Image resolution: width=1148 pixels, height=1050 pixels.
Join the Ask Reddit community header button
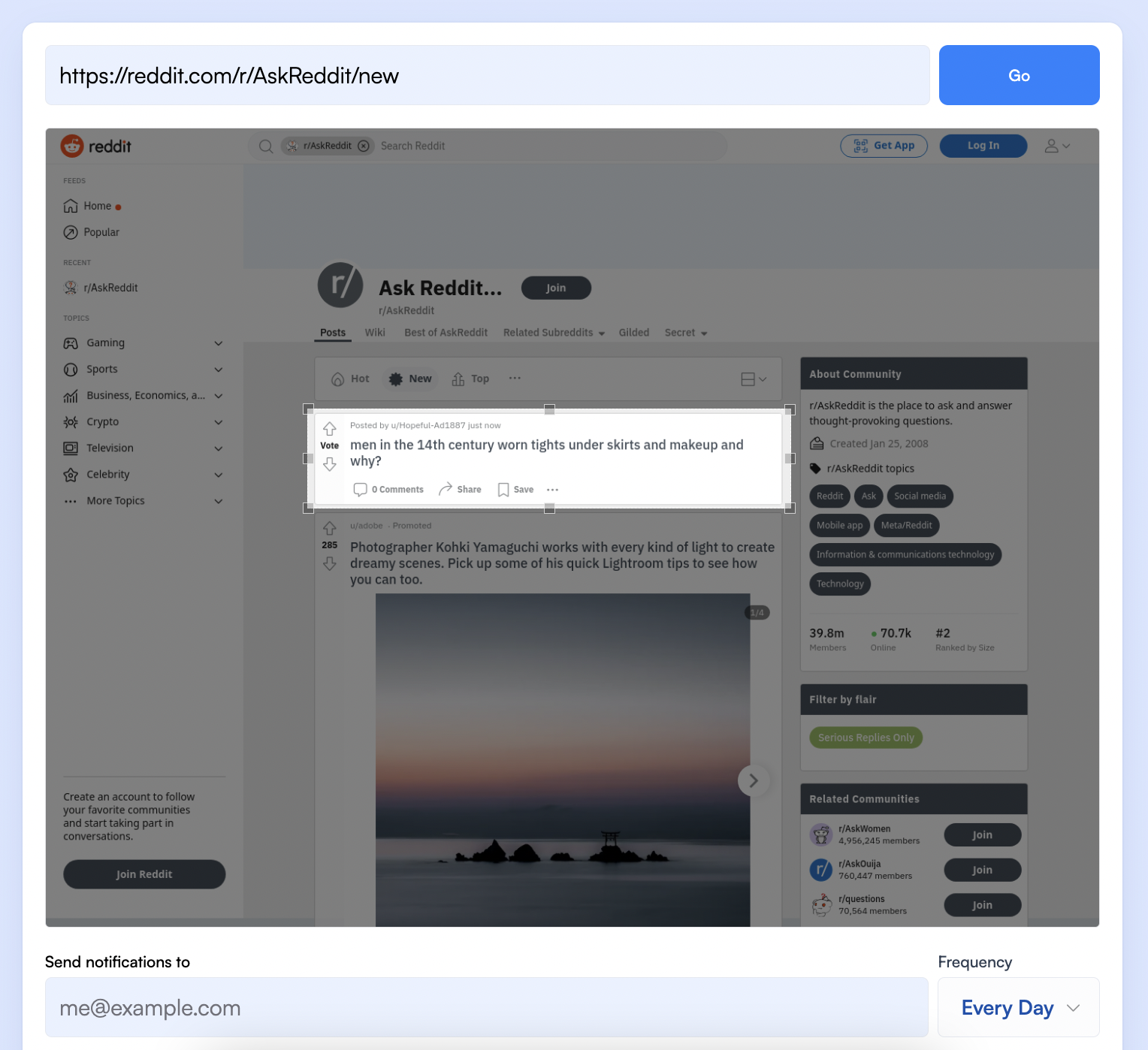556,288
